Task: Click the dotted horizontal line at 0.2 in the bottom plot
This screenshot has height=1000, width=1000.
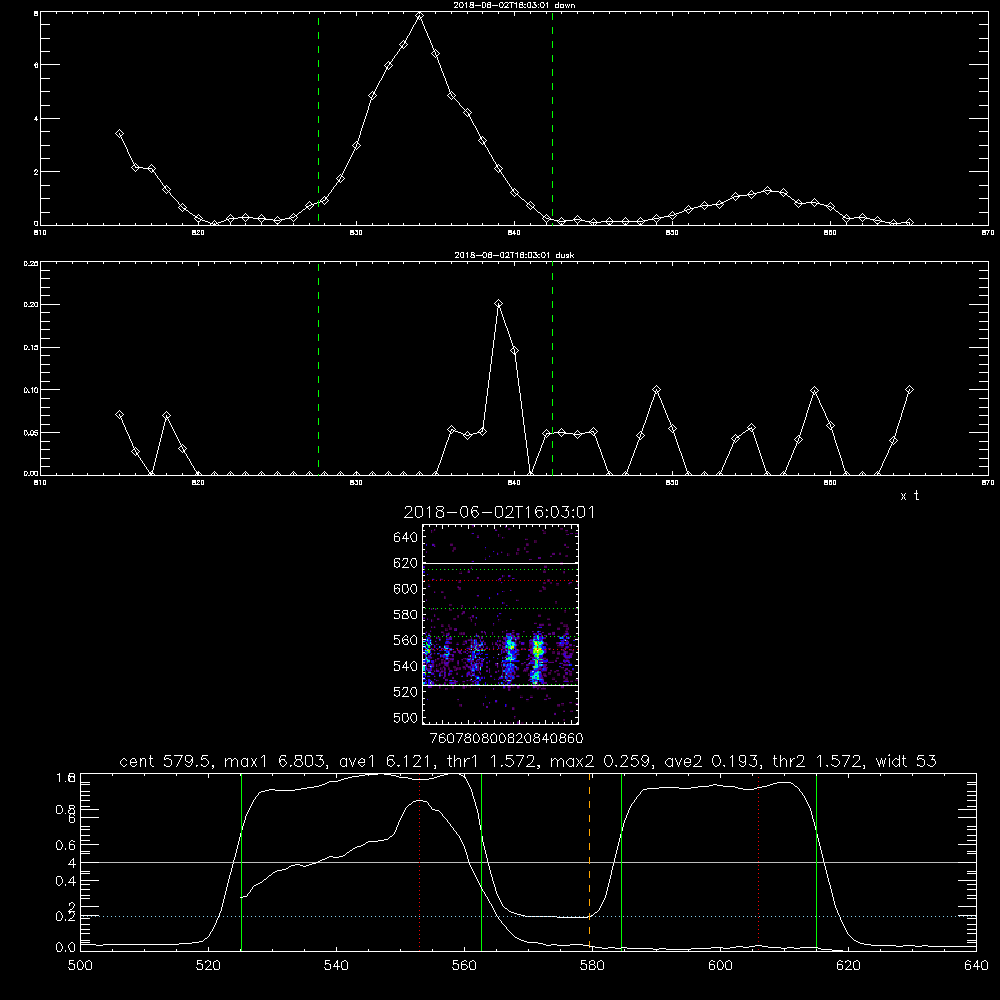Action: click(528, 916)
